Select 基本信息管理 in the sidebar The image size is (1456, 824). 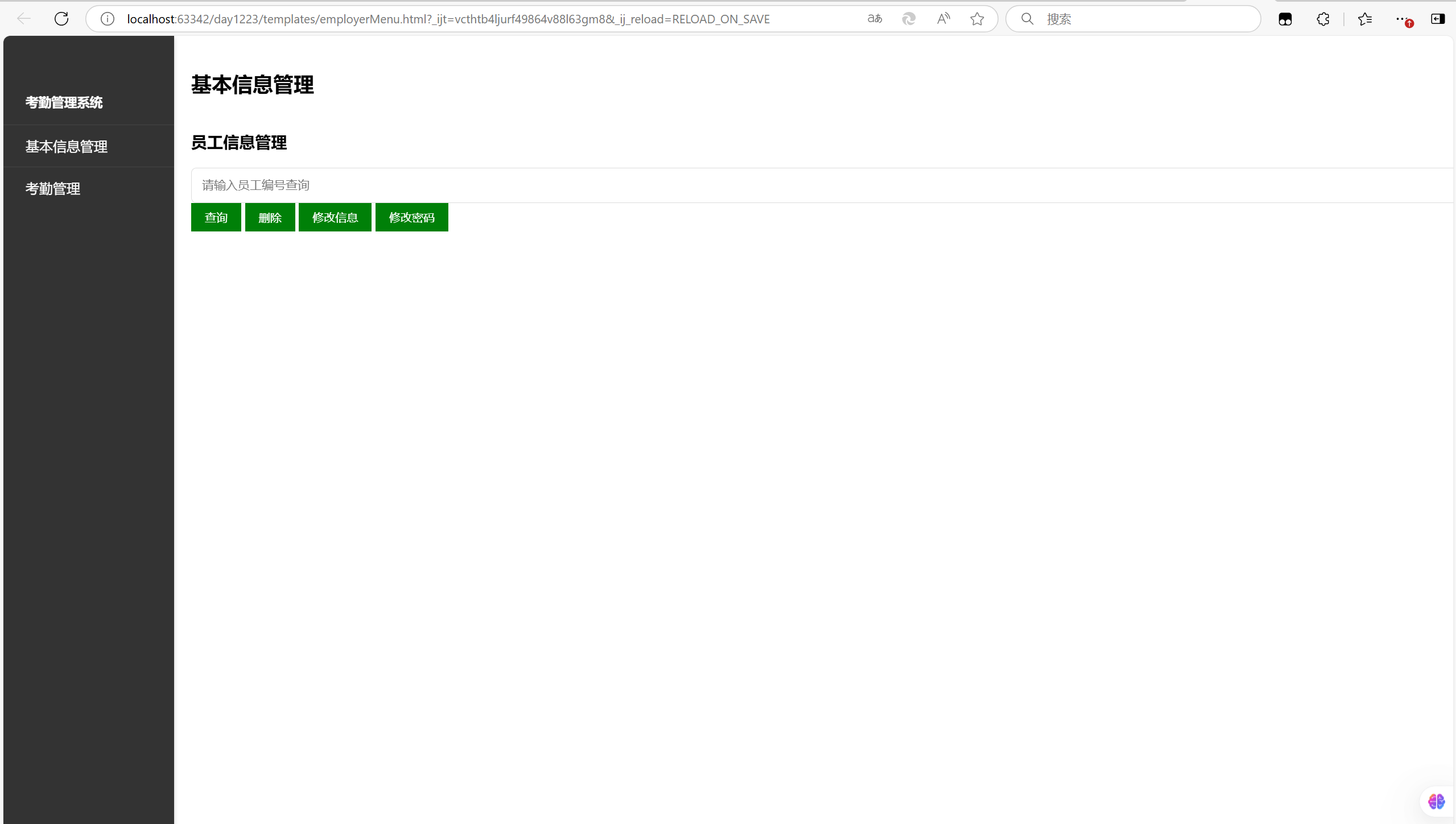[67, 146]
